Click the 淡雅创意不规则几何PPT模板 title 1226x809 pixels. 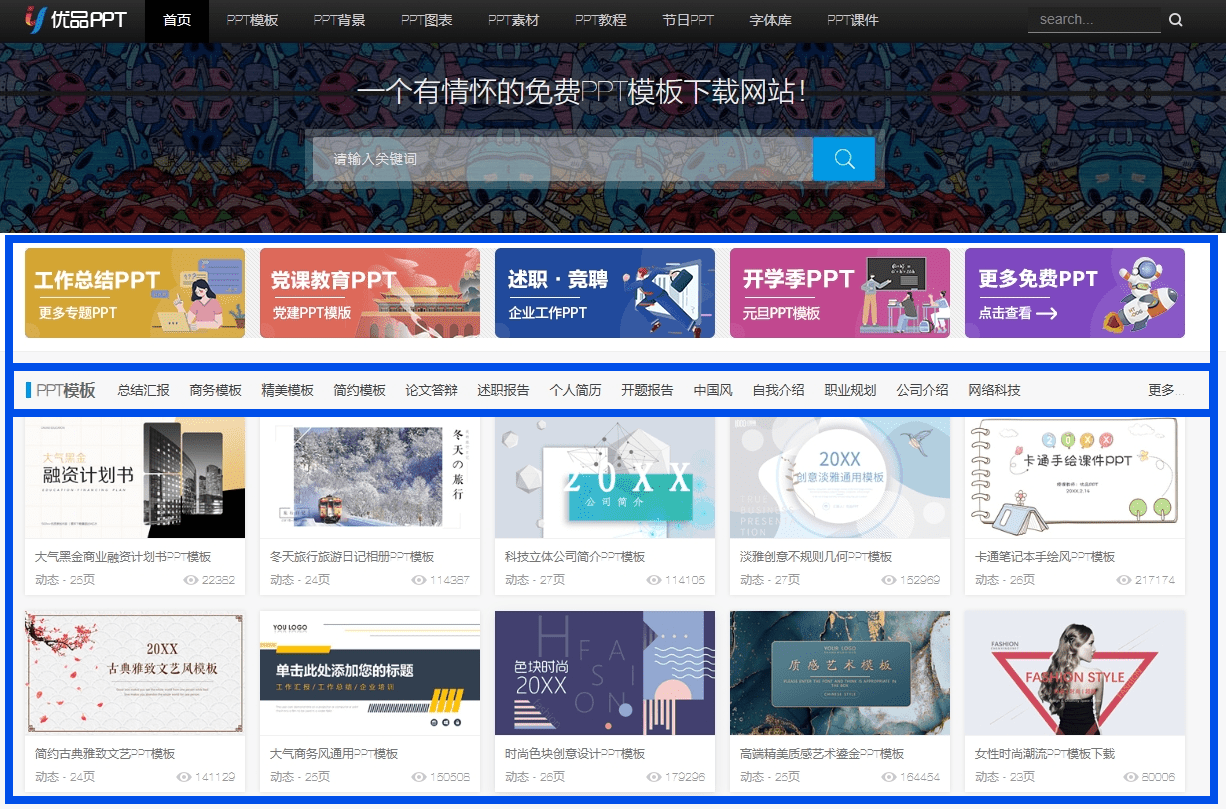(x=816, y=556)
